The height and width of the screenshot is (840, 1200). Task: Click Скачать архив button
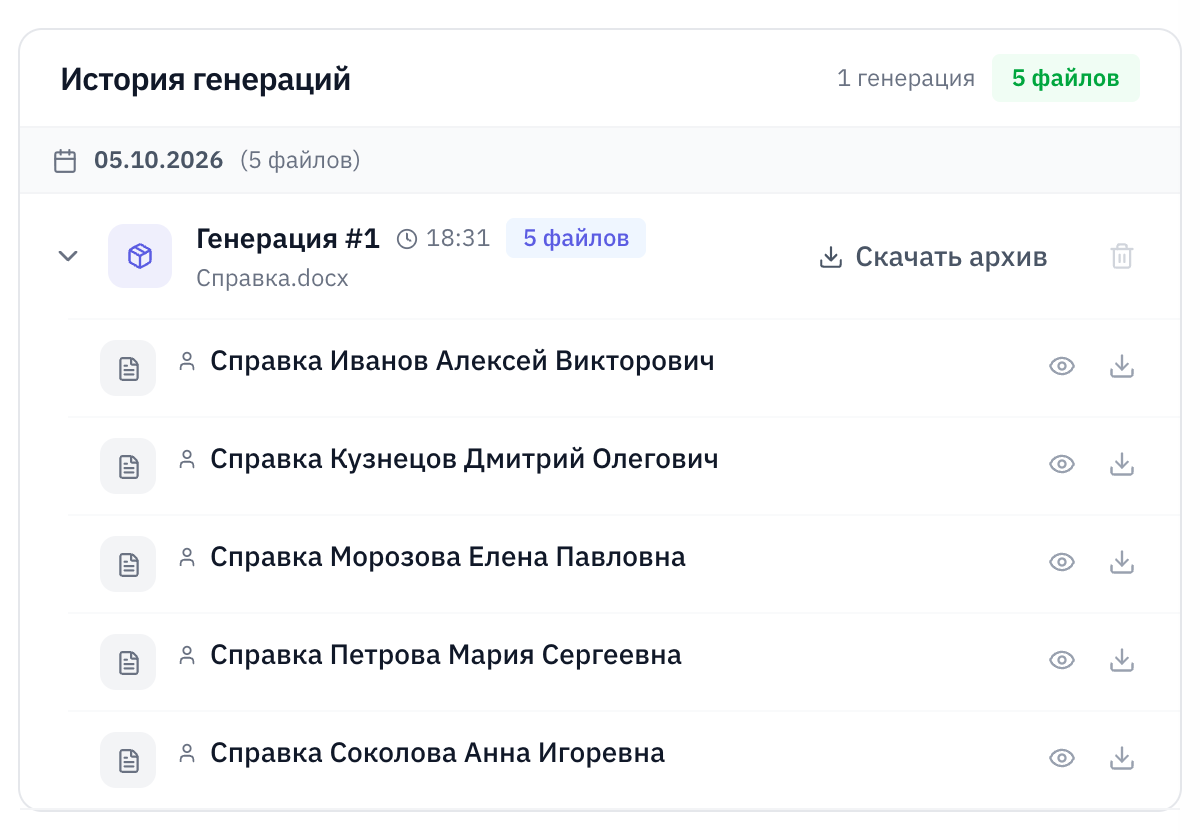click(x=933, y=257)
